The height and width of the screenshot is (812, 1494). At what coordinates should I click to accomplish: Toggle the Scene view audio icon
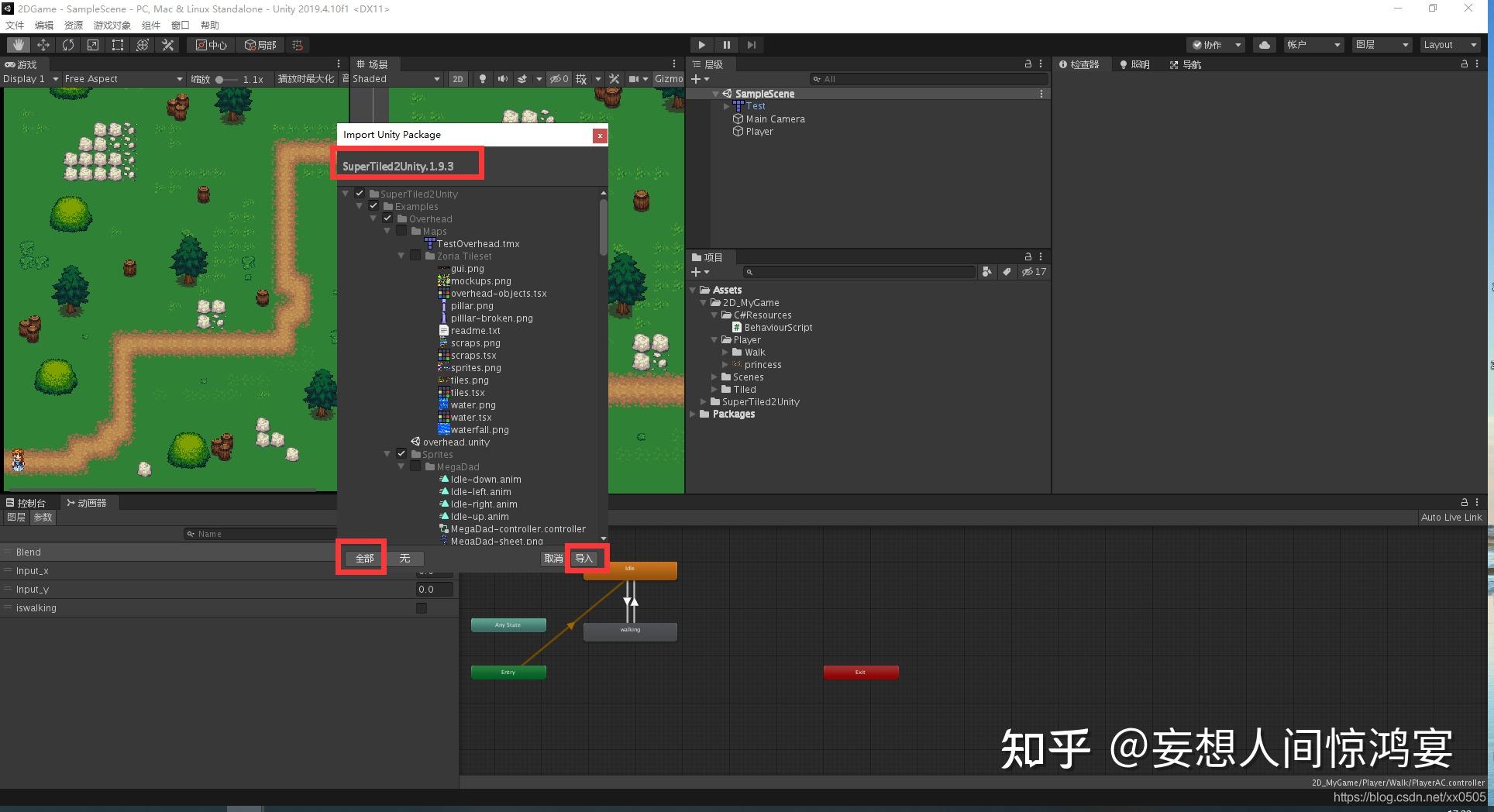(x=501, y=78)
